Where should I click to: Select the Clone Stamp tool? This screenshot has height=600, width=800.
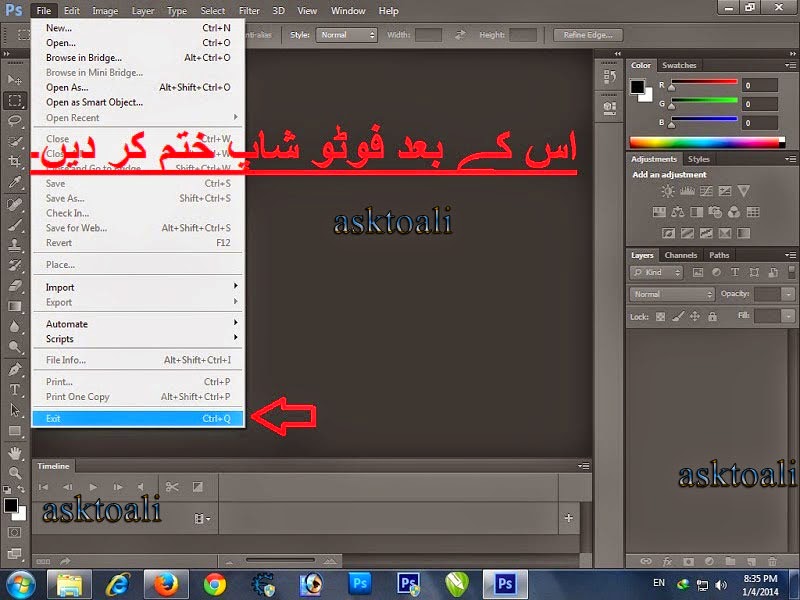pyautogui.click(x=15, y=245)
